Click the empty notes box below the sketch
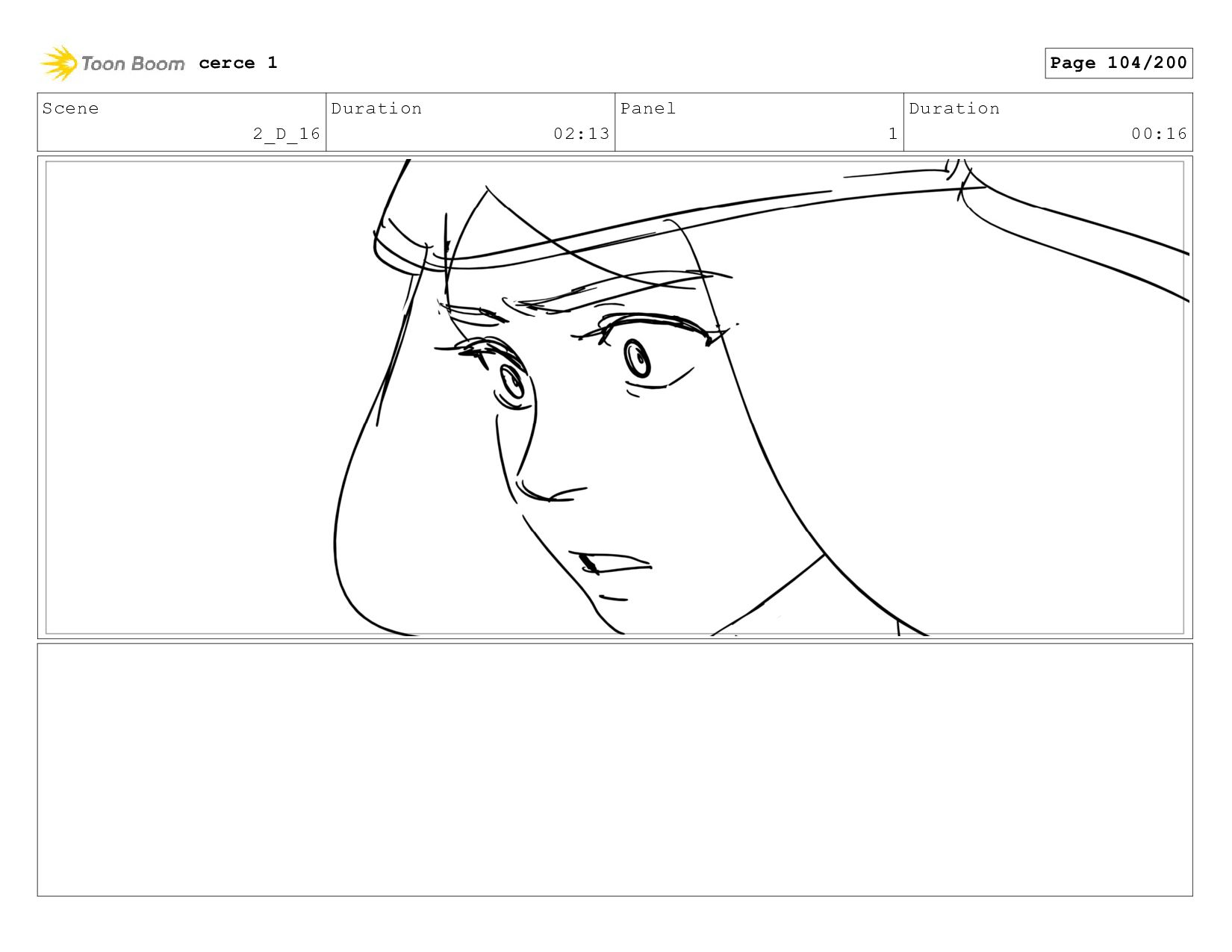The width and height of the screenshot is (1232, 952). coord(615,770)
